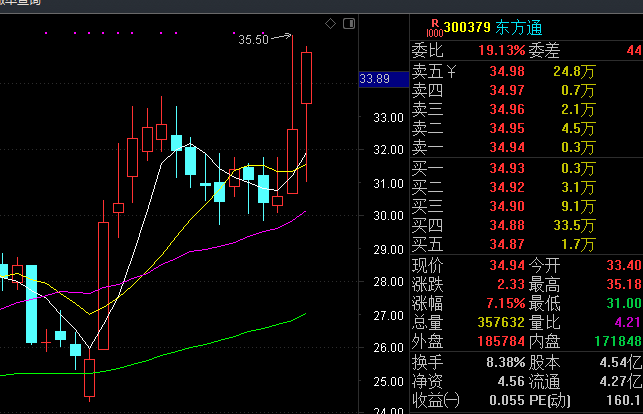Click the 买三 volume 9.1万
Viewport: 643px width, 414px height.
[x=578, y=206]
